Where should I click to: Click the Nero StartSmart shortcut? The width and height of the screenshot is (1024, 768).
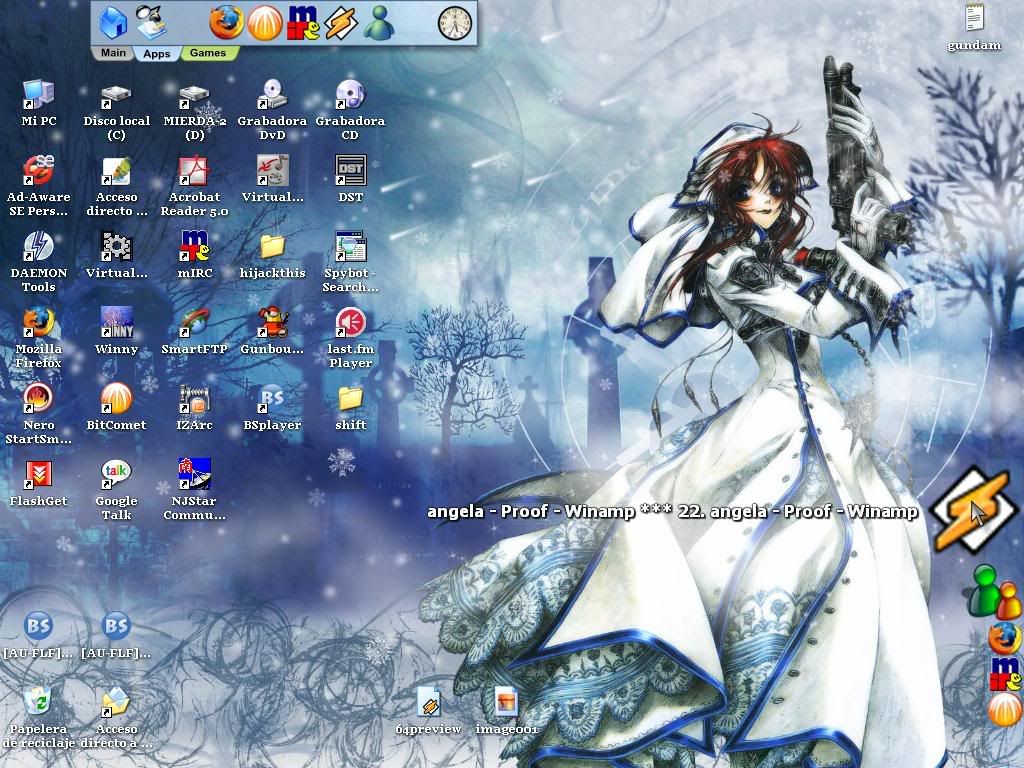pos(39,413)
